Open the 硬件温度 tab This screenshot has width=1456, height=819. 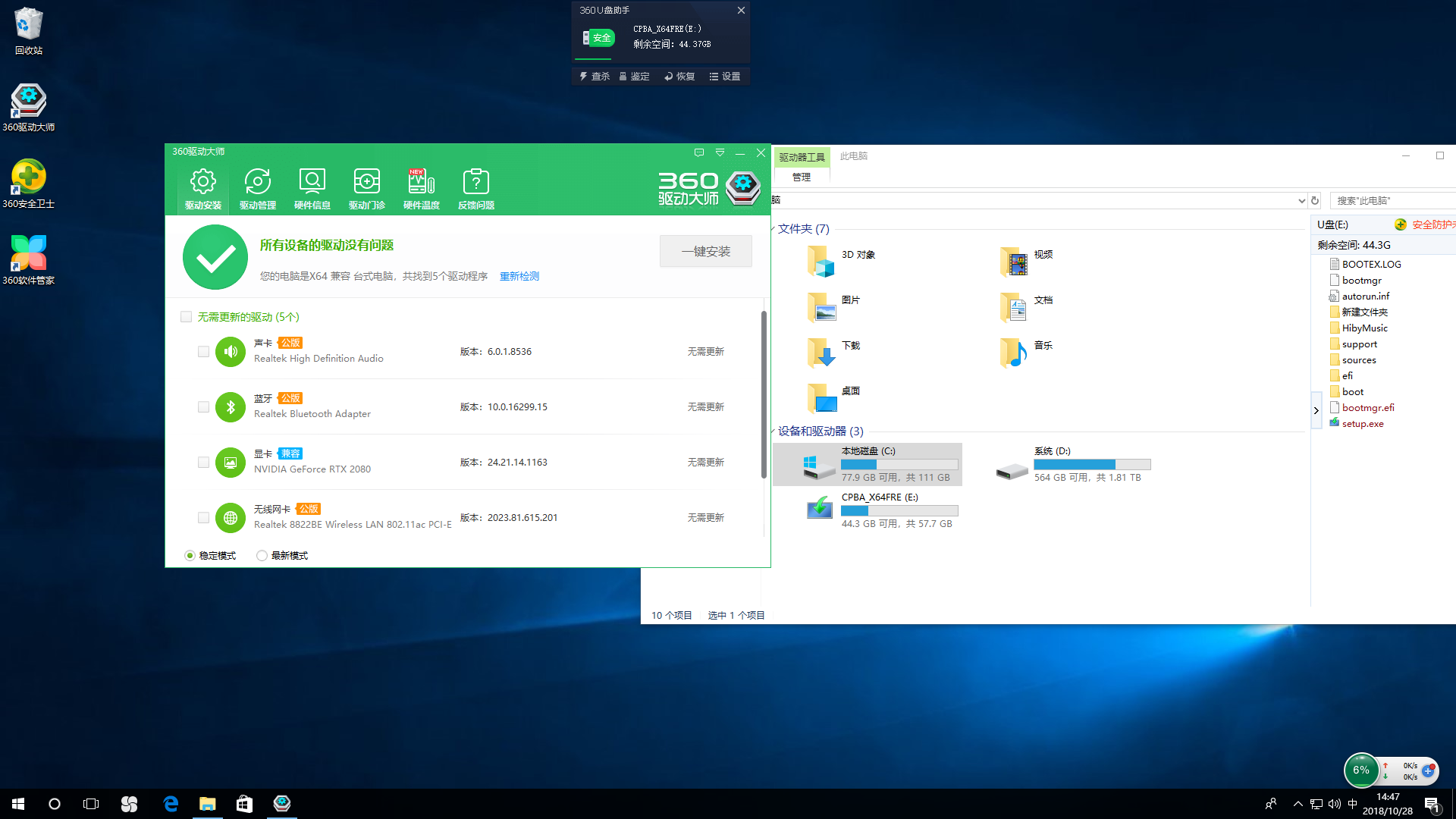pyautogui.click(x=422, y=190)
